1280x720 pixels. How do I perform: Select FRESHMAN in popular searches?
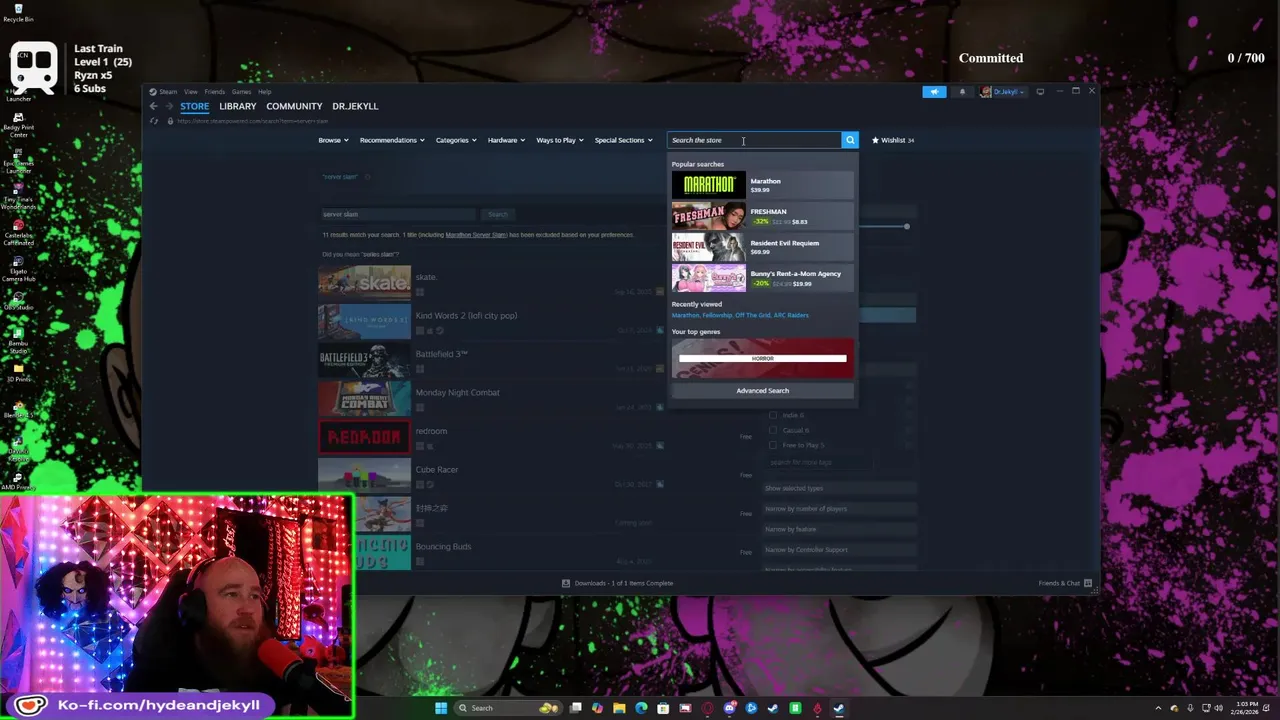[x=763, y=216]
